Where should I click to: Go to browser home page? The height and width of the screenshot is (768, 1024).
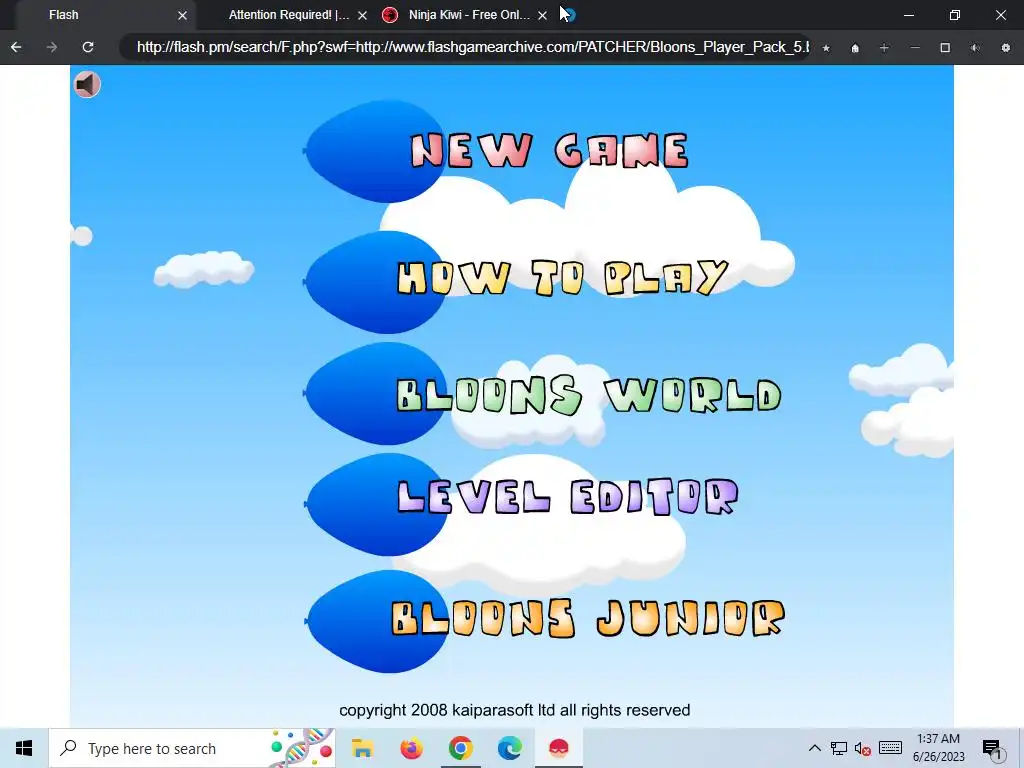(x=855, y=48)
